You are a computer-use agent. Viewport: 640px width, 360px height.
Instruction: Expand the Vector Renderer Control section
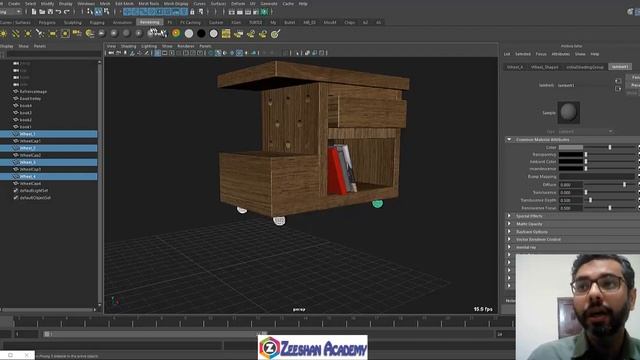509,239
